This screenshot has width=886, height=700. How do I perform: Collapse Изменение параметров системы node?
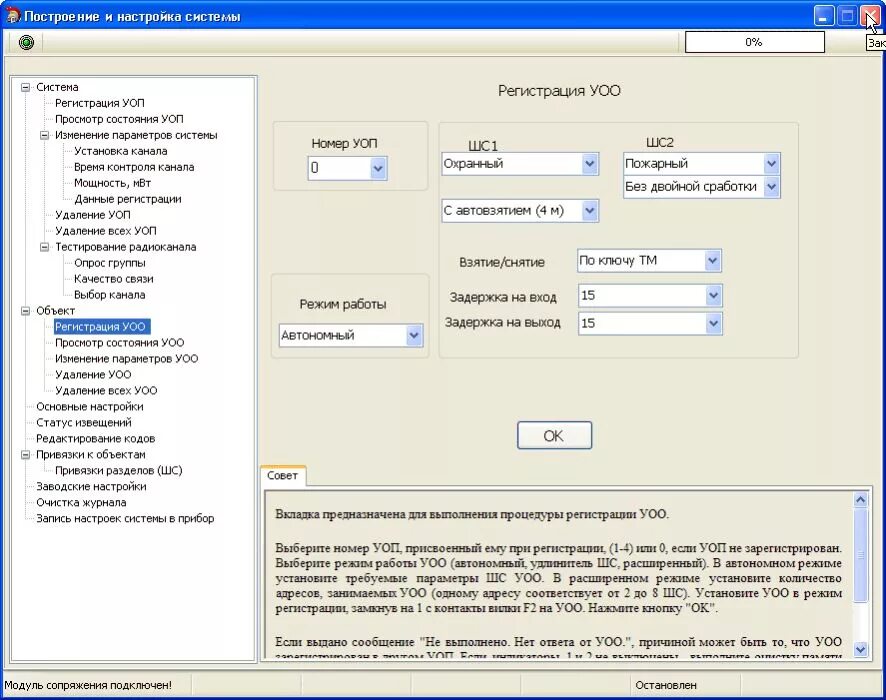[x=44, y=135]
